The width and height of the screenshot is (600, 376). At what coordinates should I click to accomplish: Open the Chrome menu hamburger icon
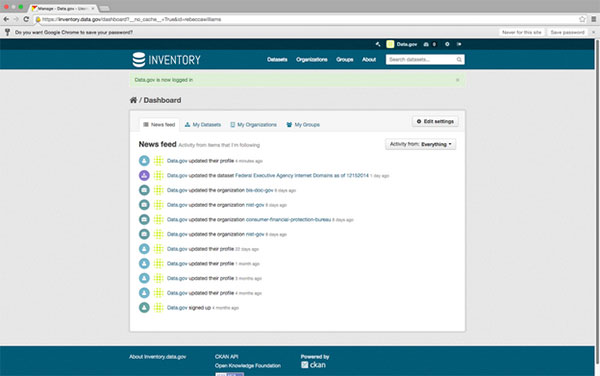pyautogui.click(x=593, y=19)
